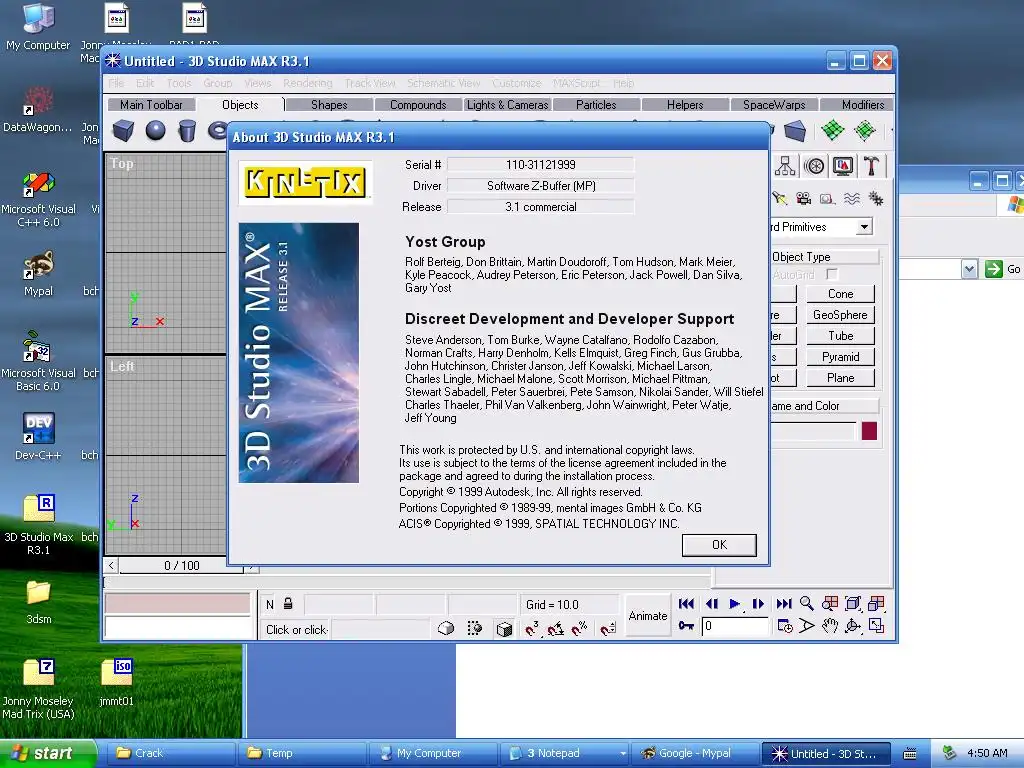Select the Sphere primitive icon in the shelf

(155, 131)
